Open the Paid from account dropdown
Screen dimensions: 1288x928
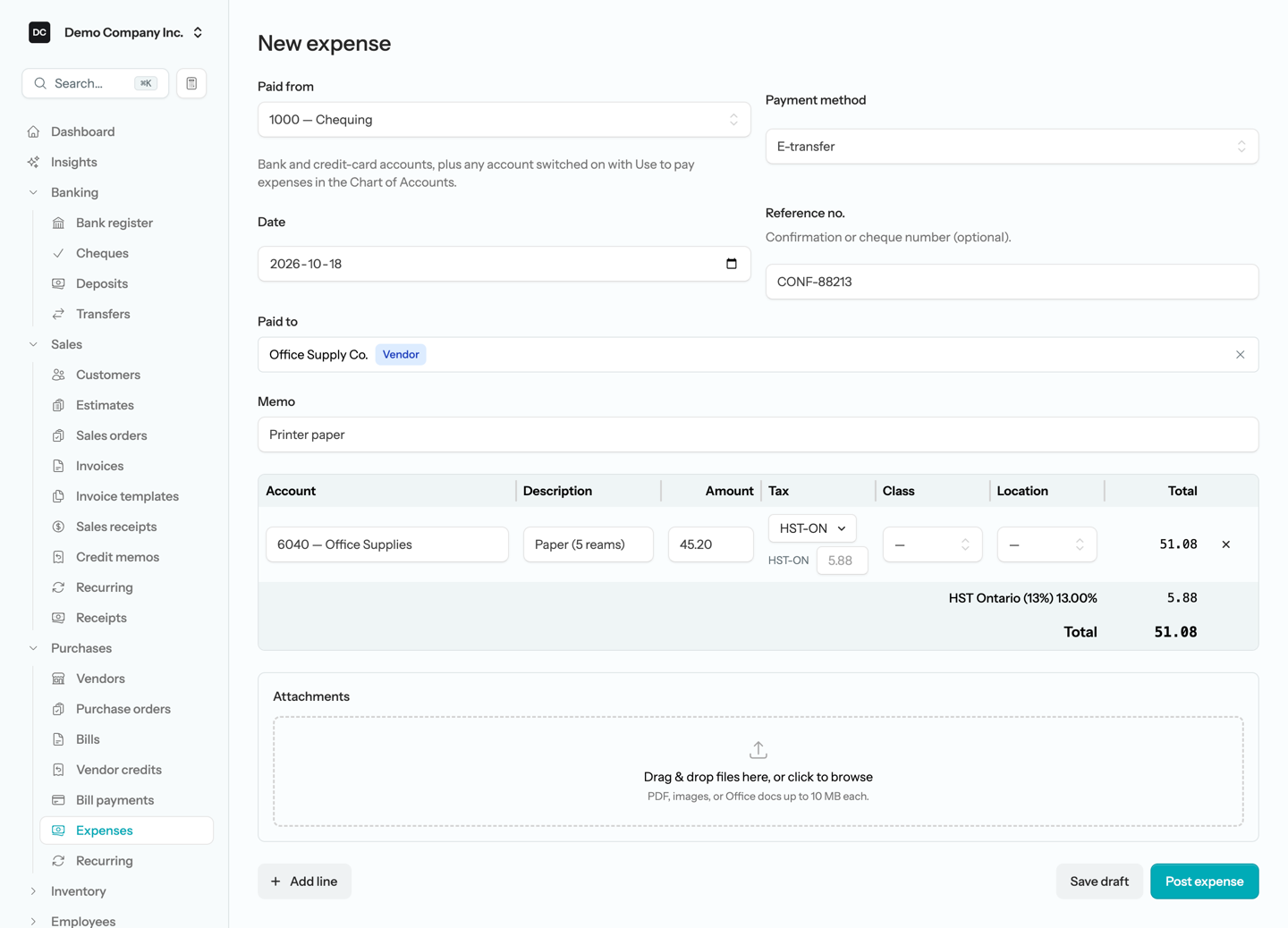click(504, 120)
